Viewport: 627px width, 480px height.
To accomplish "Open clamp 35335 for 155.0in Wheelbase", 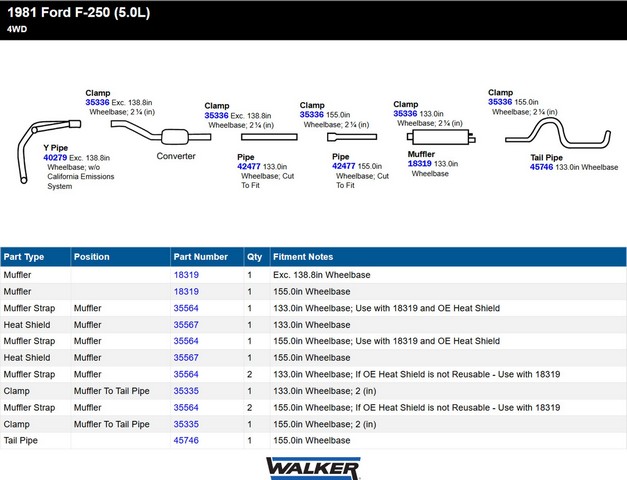I will point(186,424).
